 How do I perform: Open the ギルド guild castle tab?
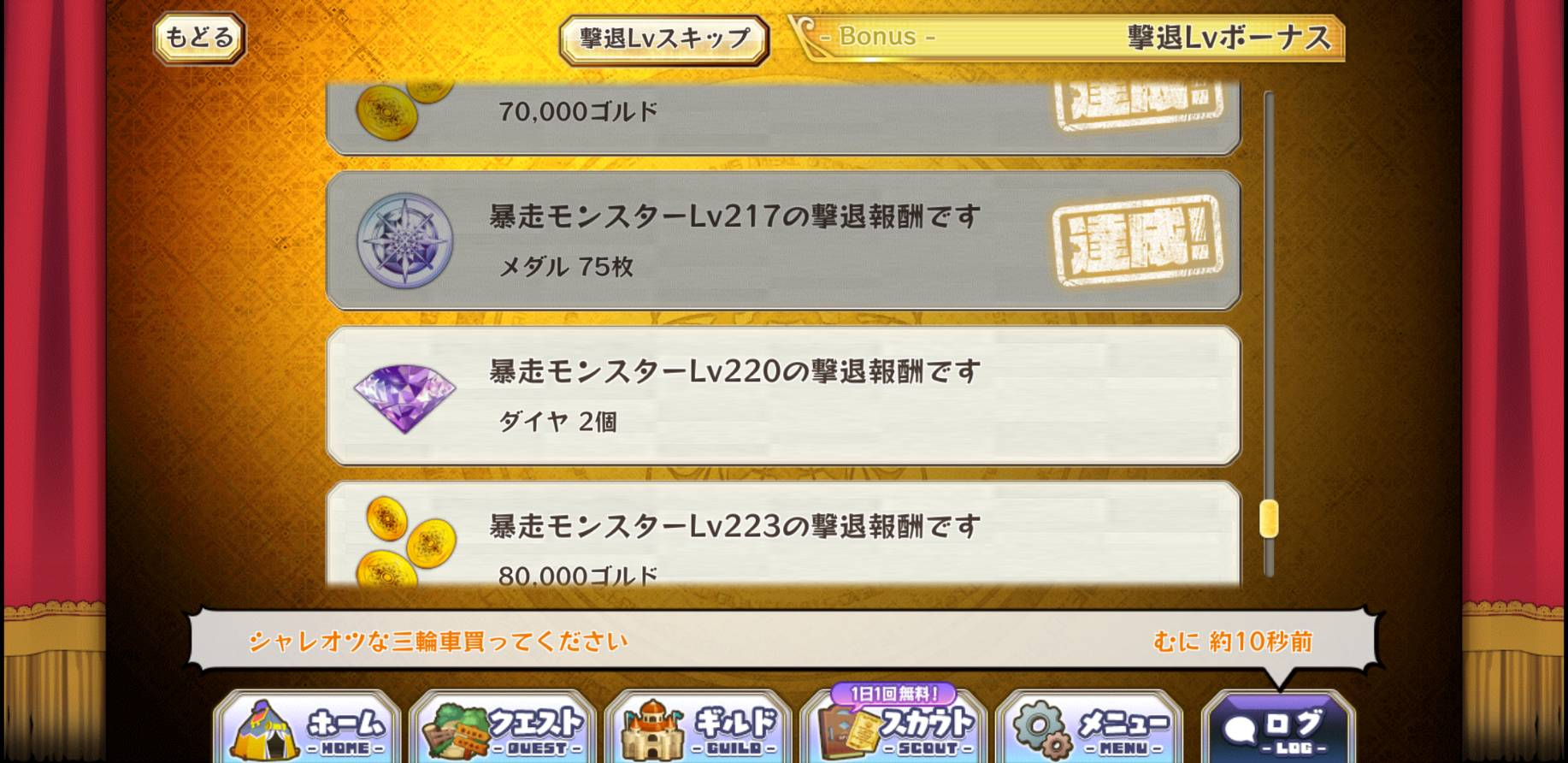pos(699,726)
